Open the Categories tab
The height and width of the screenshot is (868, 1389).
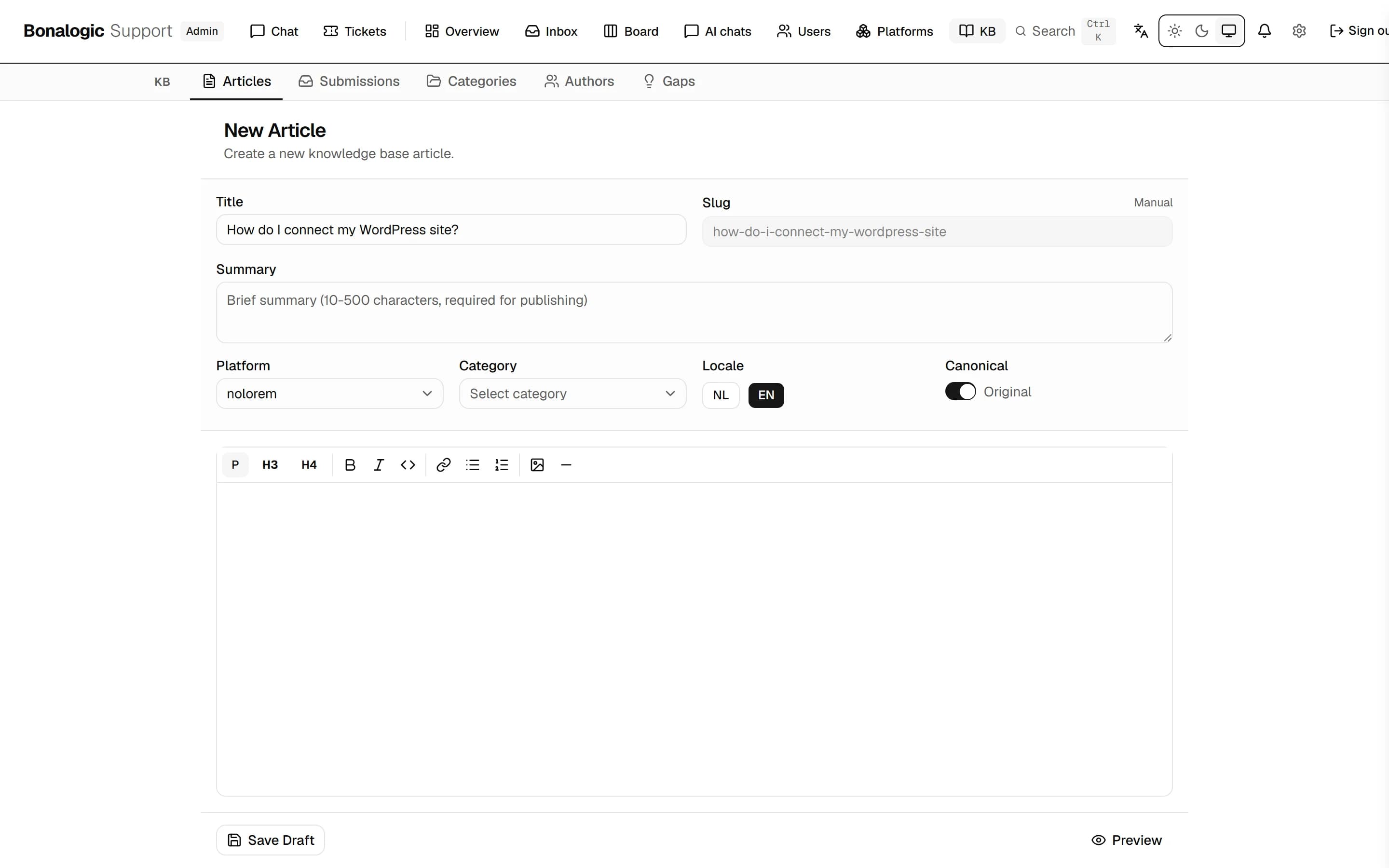(471, 81)
